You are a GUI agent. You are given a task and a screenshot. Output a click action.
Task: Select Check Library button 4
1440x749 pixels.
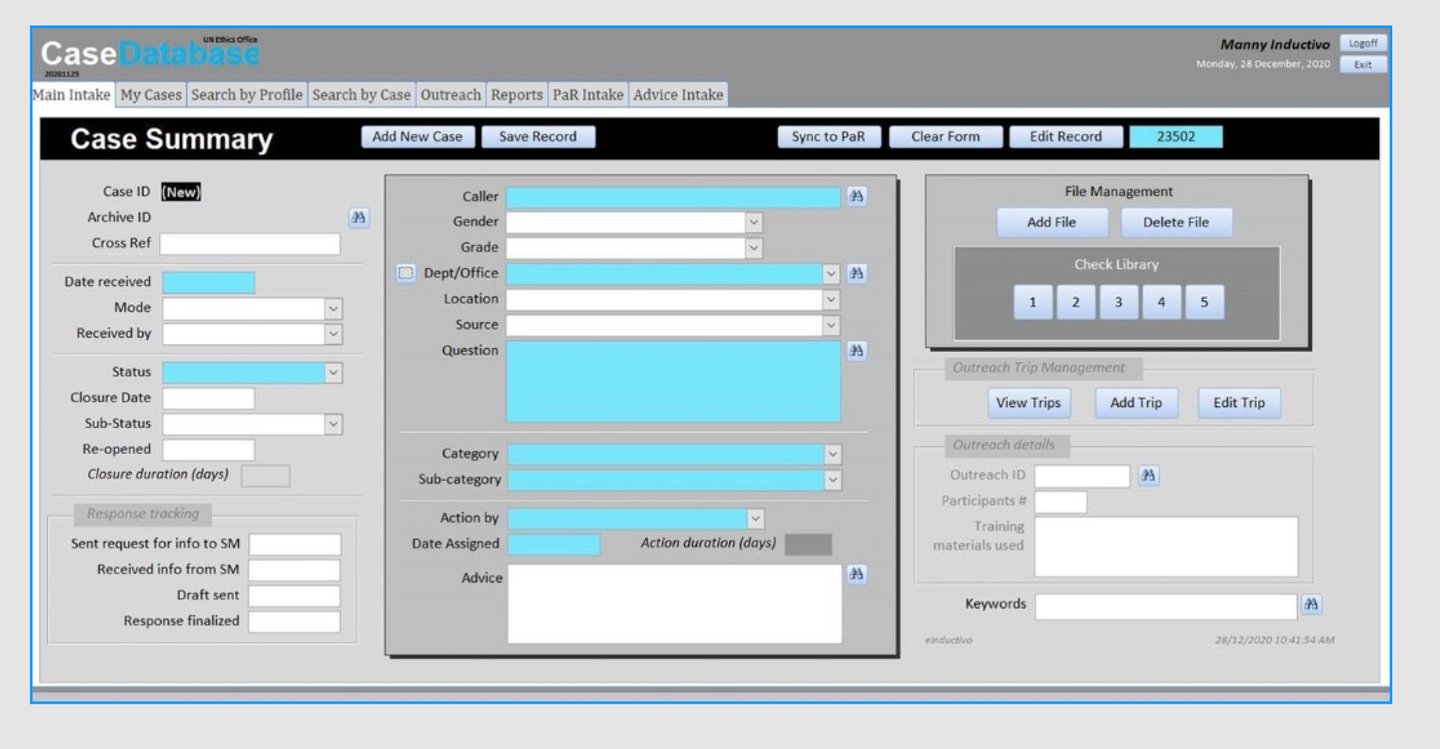pos(1162,302)
